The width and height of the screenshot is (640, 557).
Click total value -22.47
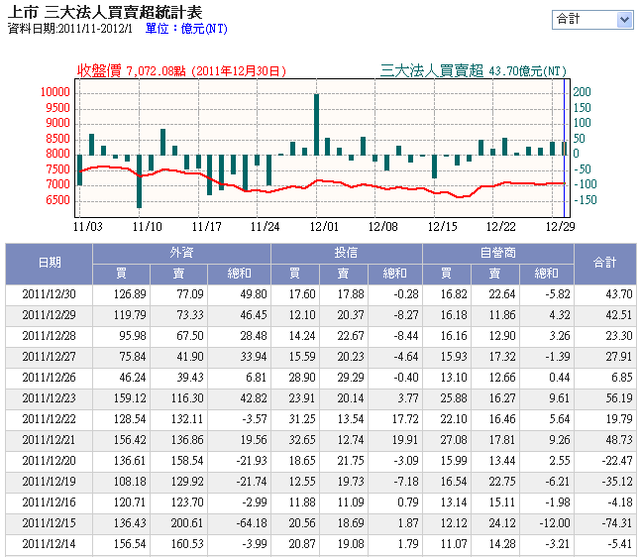(x=617, y=461)
